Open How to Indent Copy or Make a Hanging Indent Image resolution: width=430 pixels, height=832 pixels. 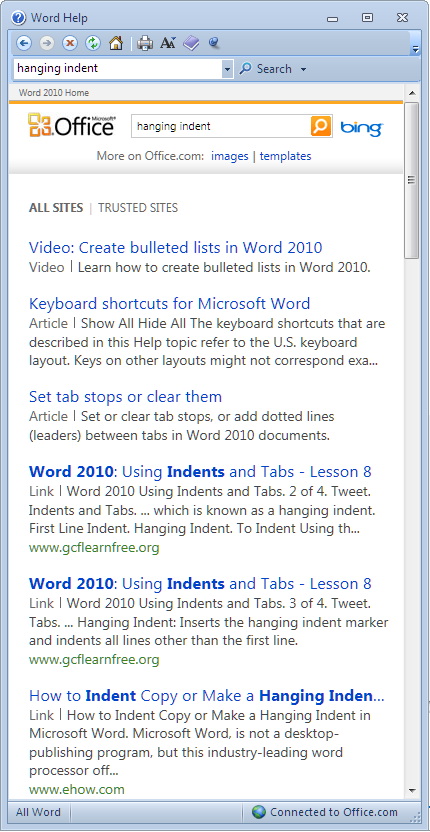(x=207, y=696)
